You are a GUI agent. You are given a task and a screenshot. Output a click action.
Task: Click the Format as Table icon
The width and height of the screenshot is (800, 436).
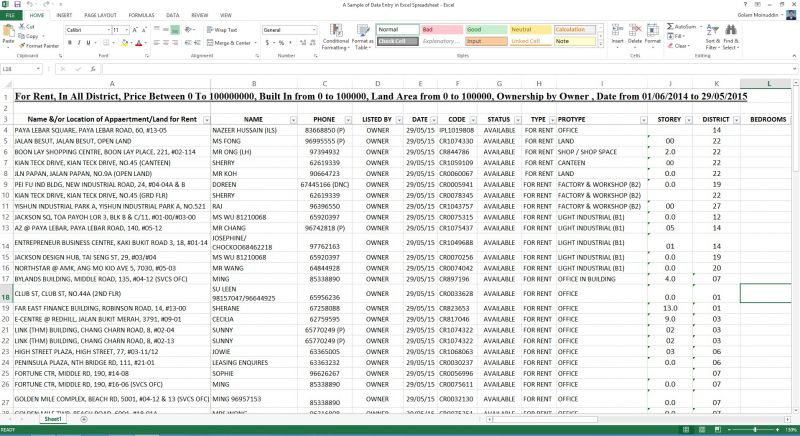[x=361, y=36]
